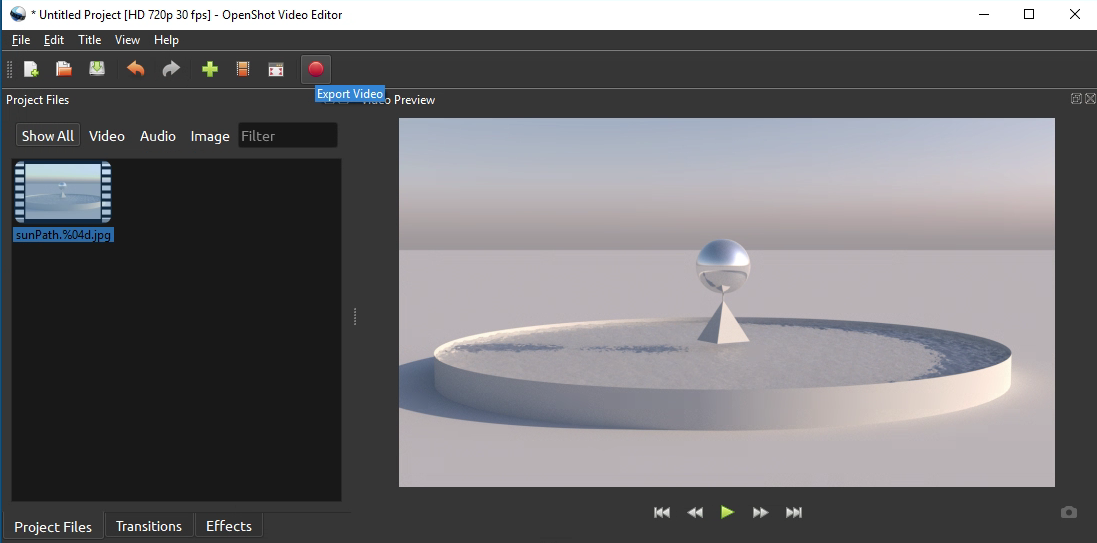Click the Filter text input field
This screenshot has width=1097, height=543.
(x=288, y=136)
